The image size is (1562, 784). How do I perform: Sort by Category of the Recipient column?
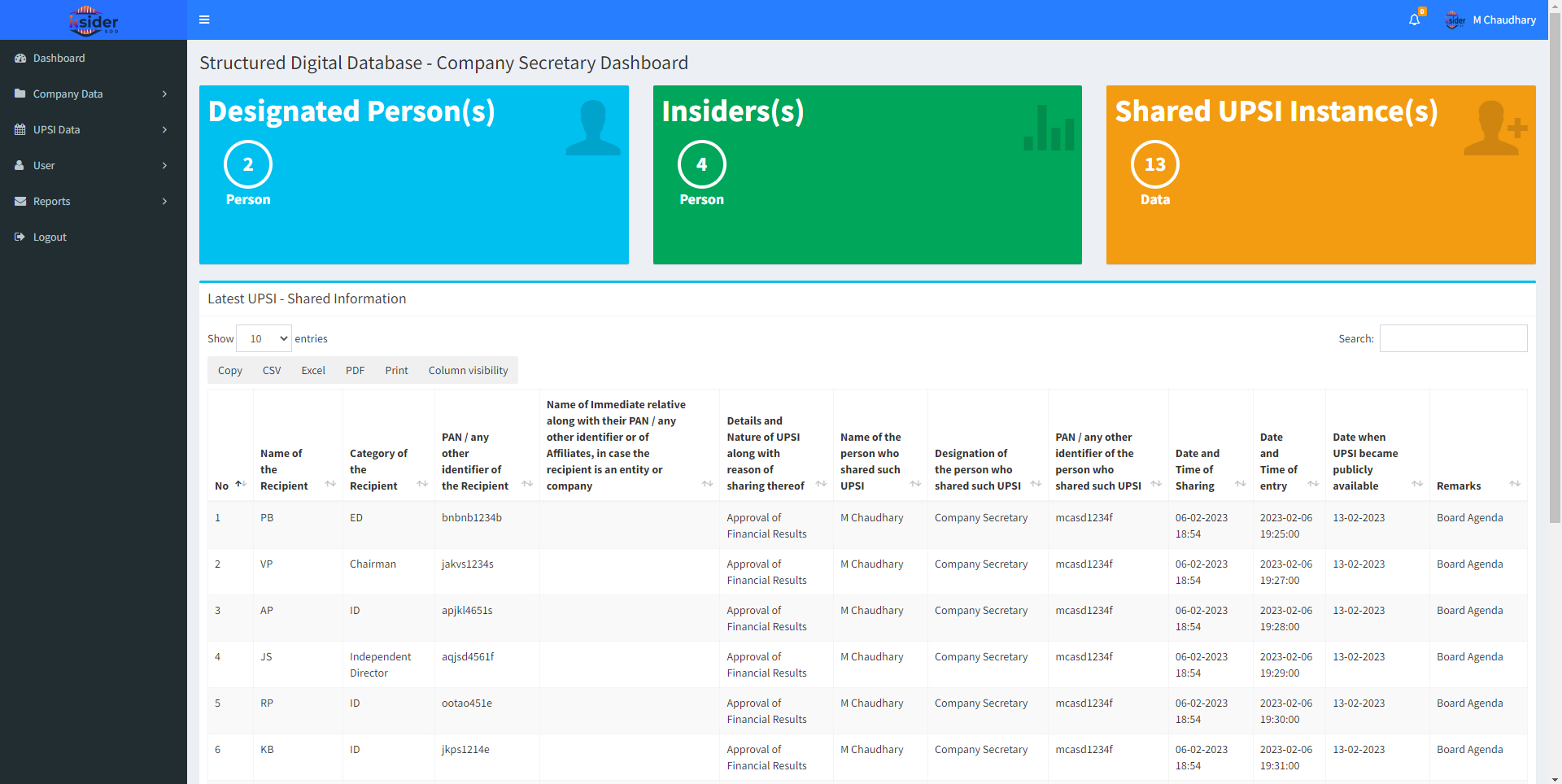point(422,485)
